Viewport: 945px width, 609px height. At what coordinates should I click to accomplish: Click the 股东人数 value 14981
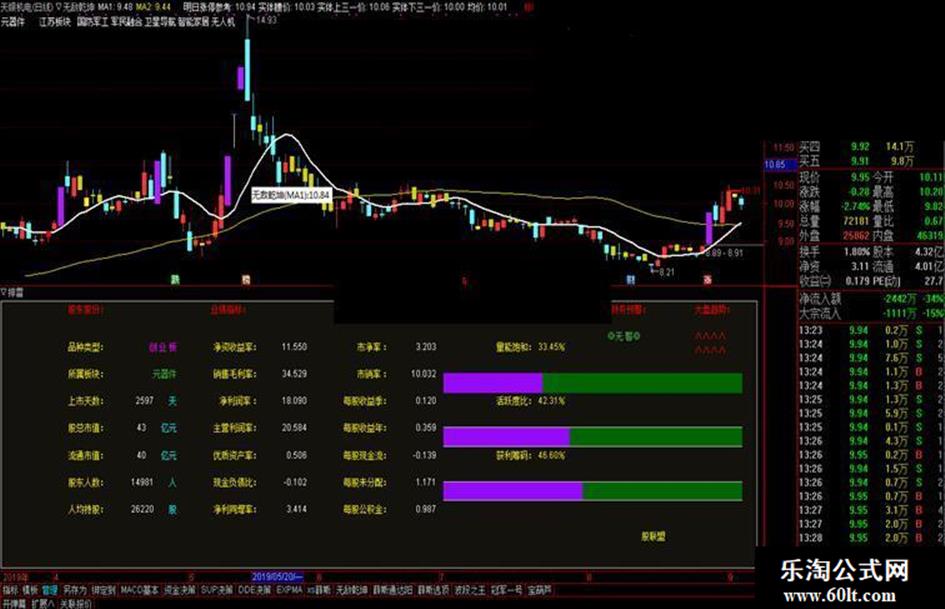coord(142,482)
